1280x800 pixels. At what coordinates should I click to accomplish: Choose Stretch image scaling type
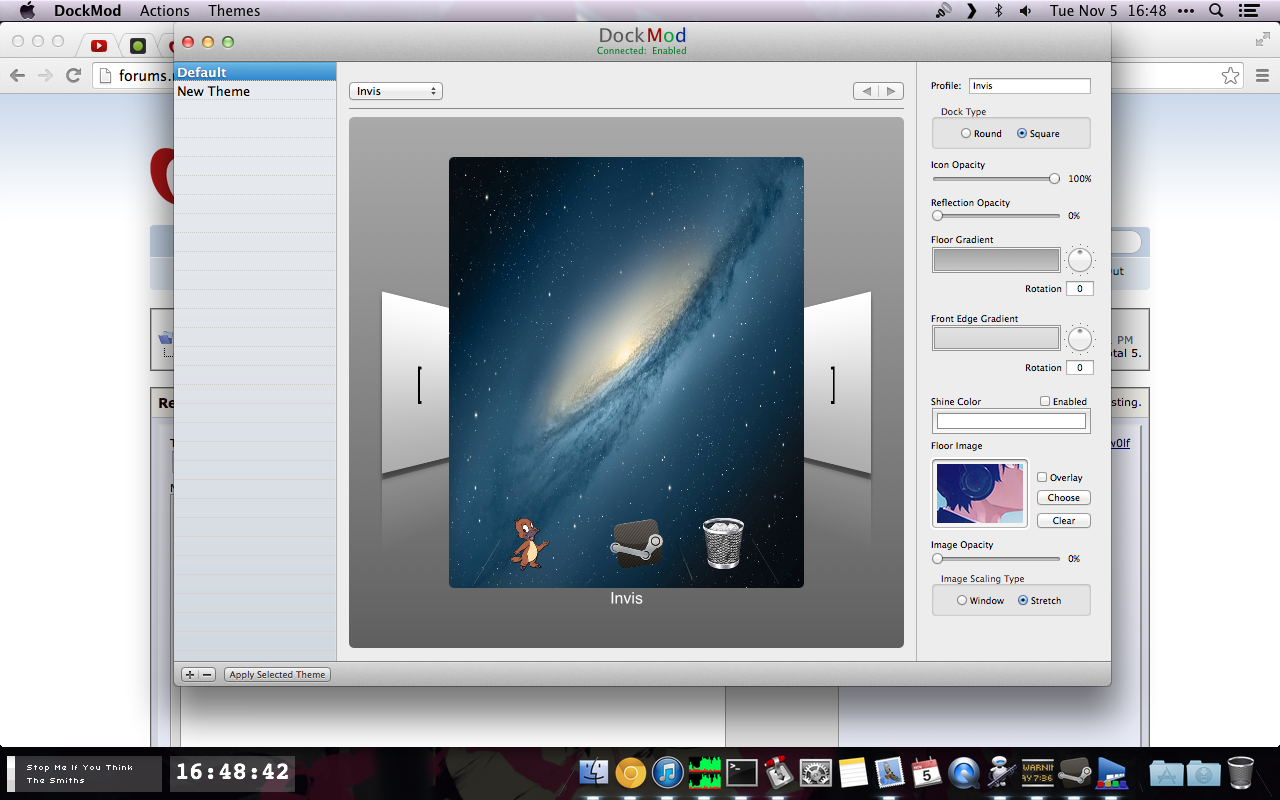click(1039, 600)
